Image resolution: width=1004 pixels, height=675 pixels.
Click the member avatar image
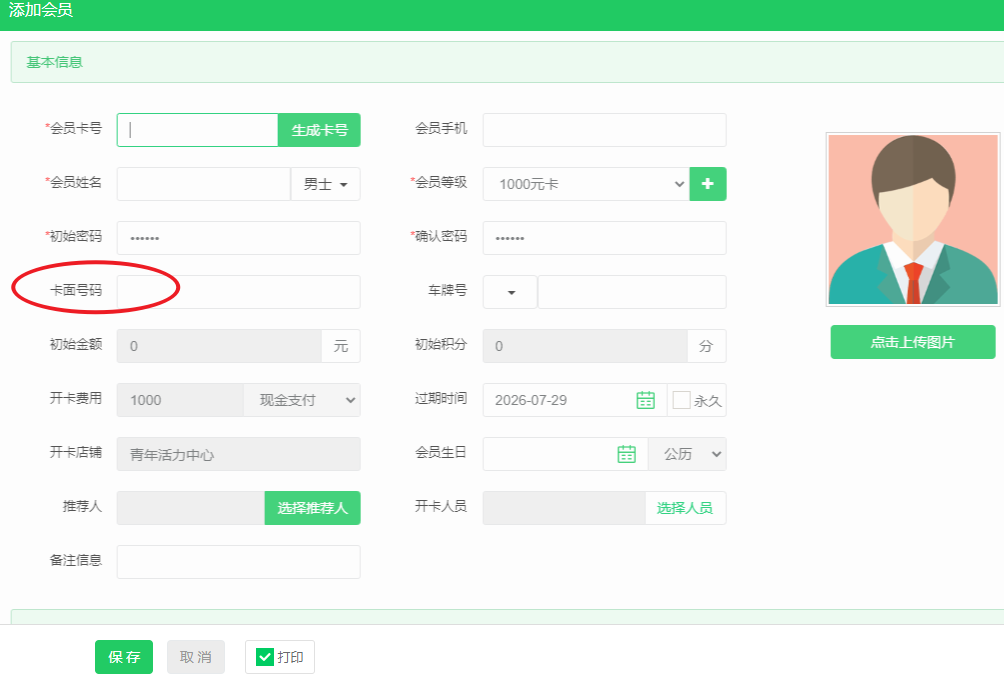[913, 220]
